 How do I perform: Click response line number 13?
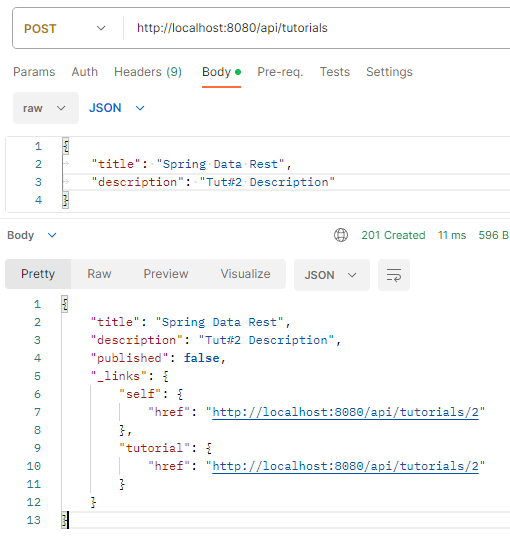point(33,520)
